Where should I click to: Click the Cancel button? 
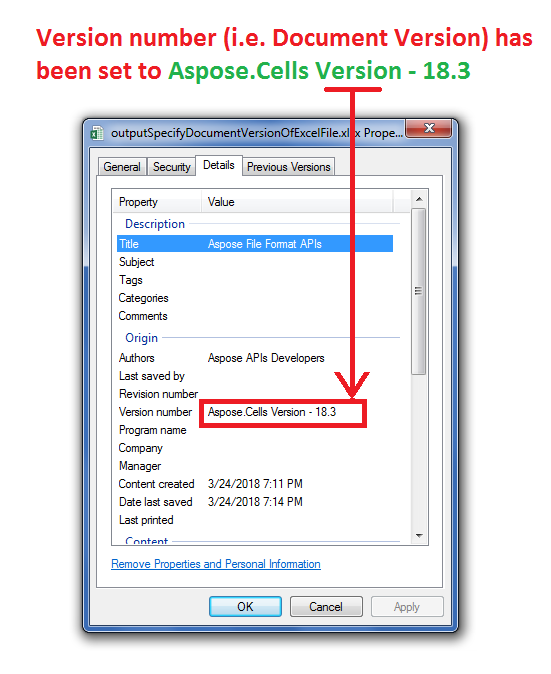tap(326, 607)
